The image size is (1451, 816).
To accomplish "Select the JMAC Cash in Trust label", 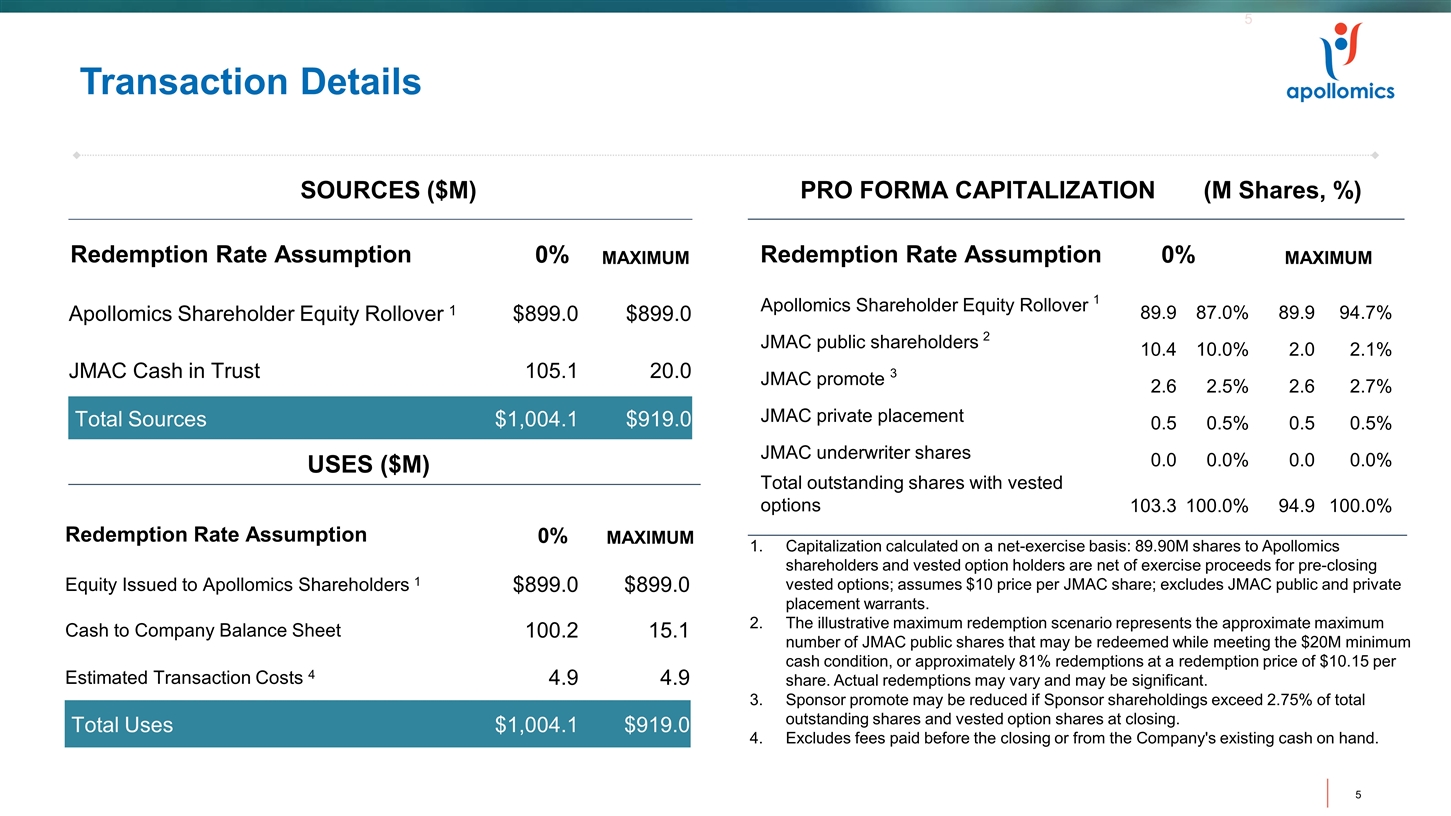I will point(164,371).
